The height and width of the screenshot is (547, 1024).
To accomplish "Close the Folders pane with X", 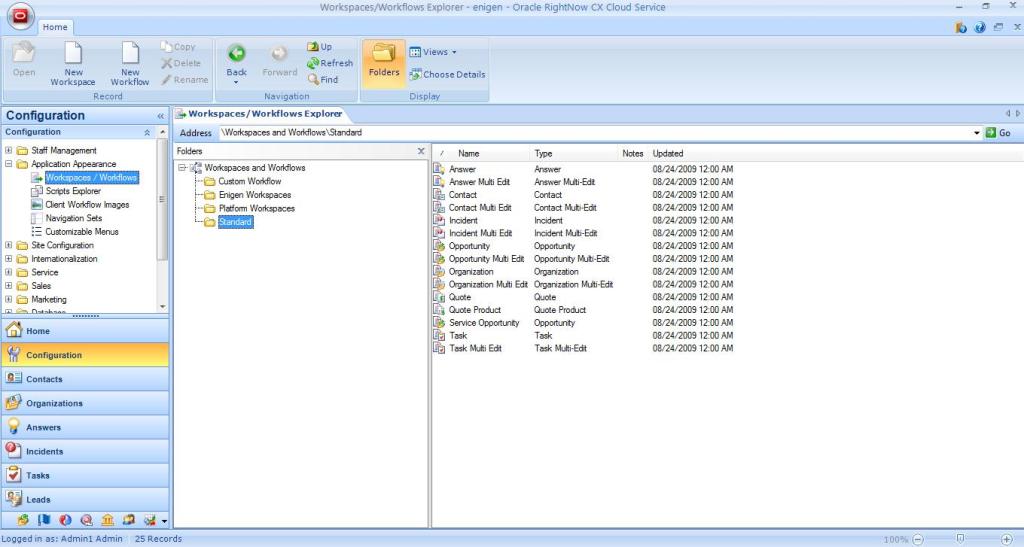I will [x=420, y=151].
